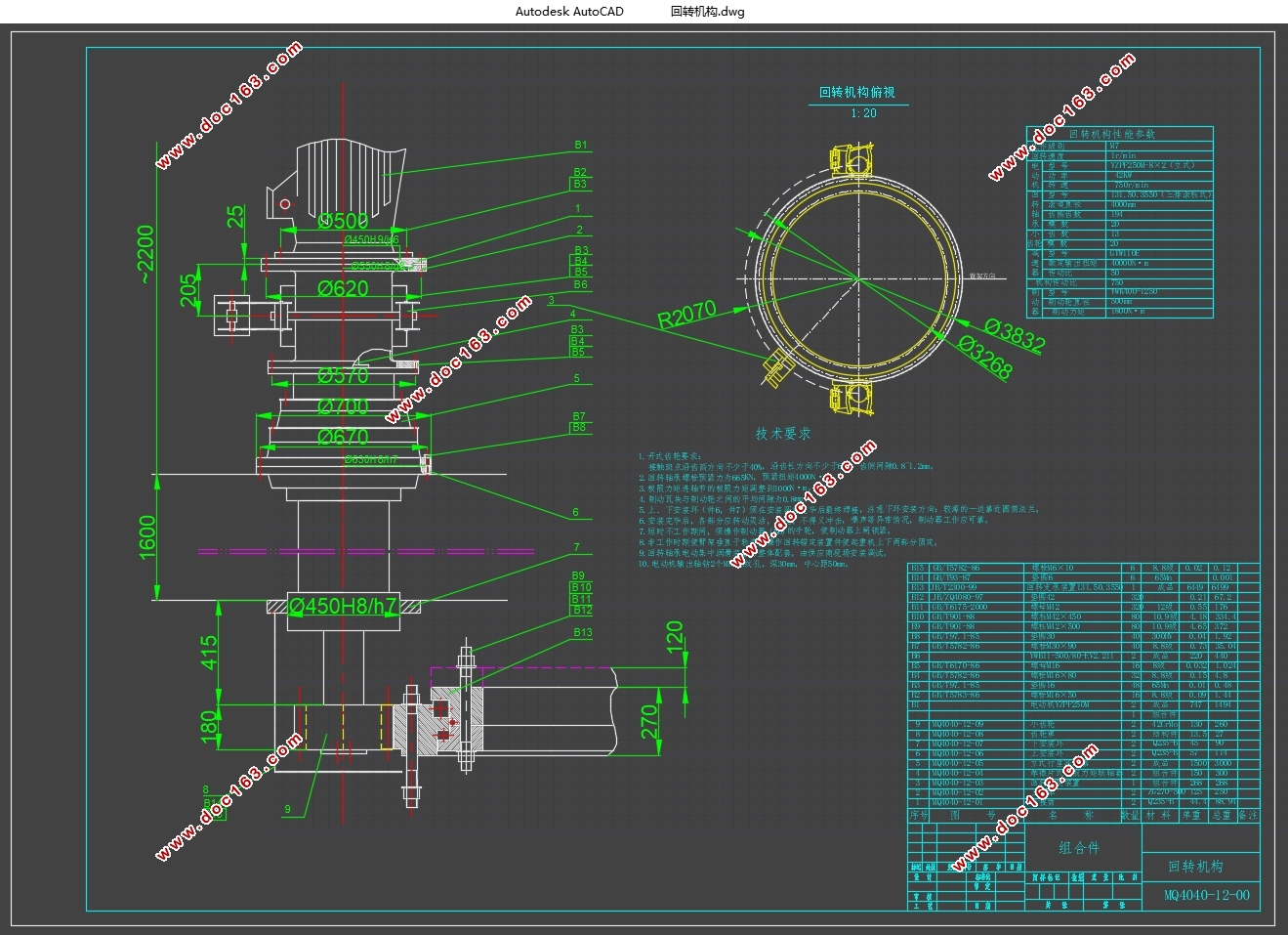
Task: Click the '数量' column header
Action: click(x=1131, y=815)
